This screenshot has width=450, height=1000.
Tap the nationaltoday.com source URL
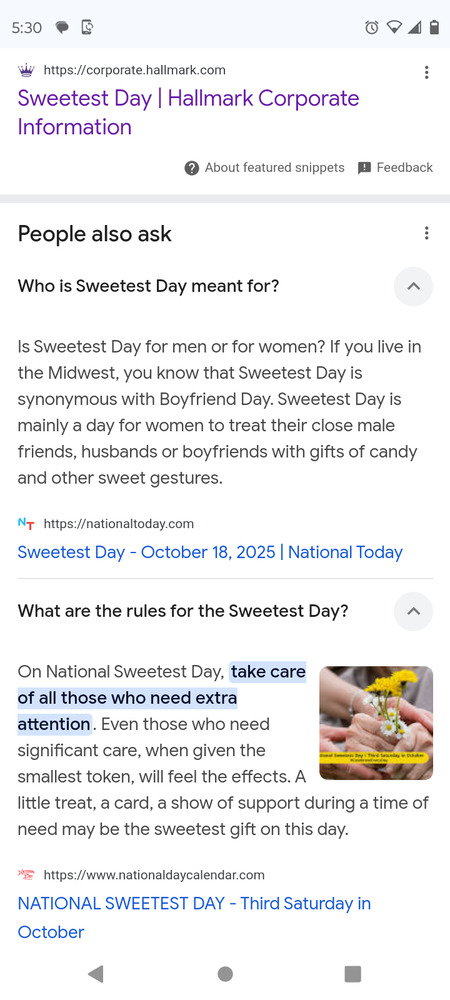click(119, 524)
